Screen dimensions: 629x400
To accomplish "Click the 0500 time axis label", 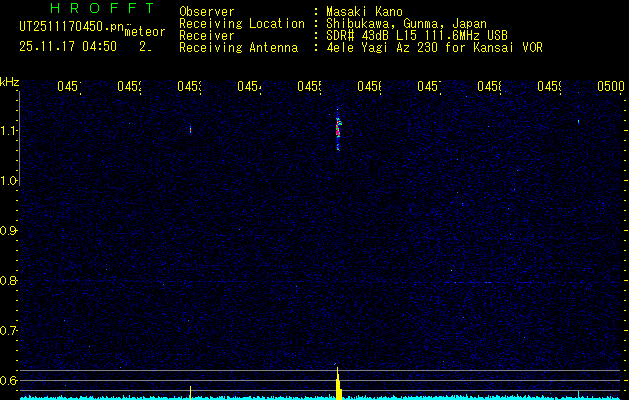I will click(x=610, y=87).
